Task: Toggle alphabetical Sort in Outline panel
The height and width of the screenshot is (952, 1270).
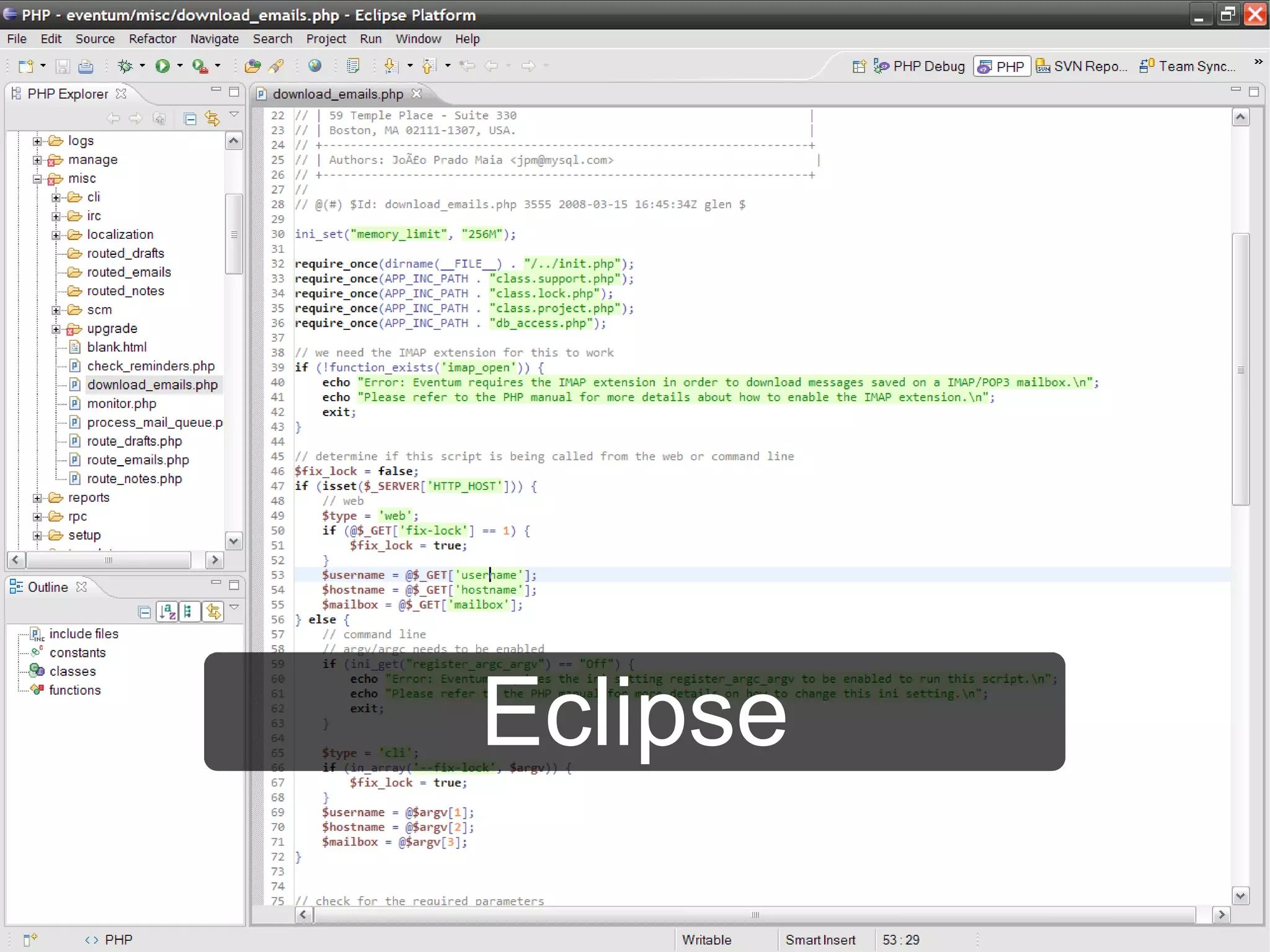Action: (167, 612)
